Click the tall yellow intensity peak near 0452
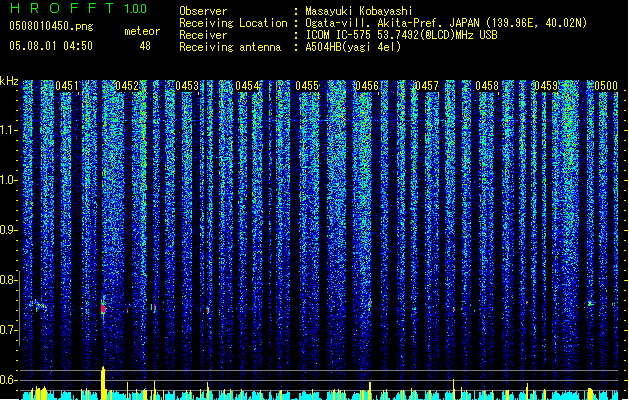The image size is (629, 400). point(103,383)
